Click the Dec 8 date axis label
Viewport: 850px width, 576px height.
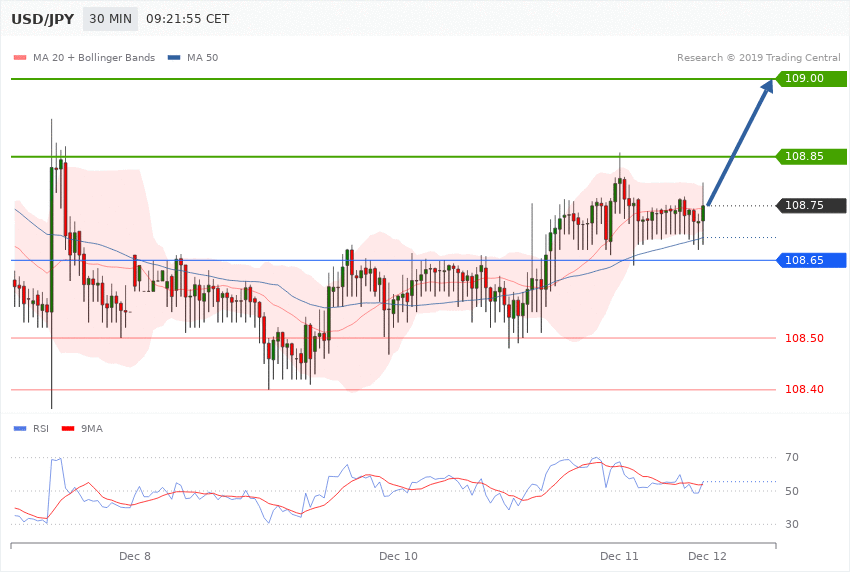134,556
